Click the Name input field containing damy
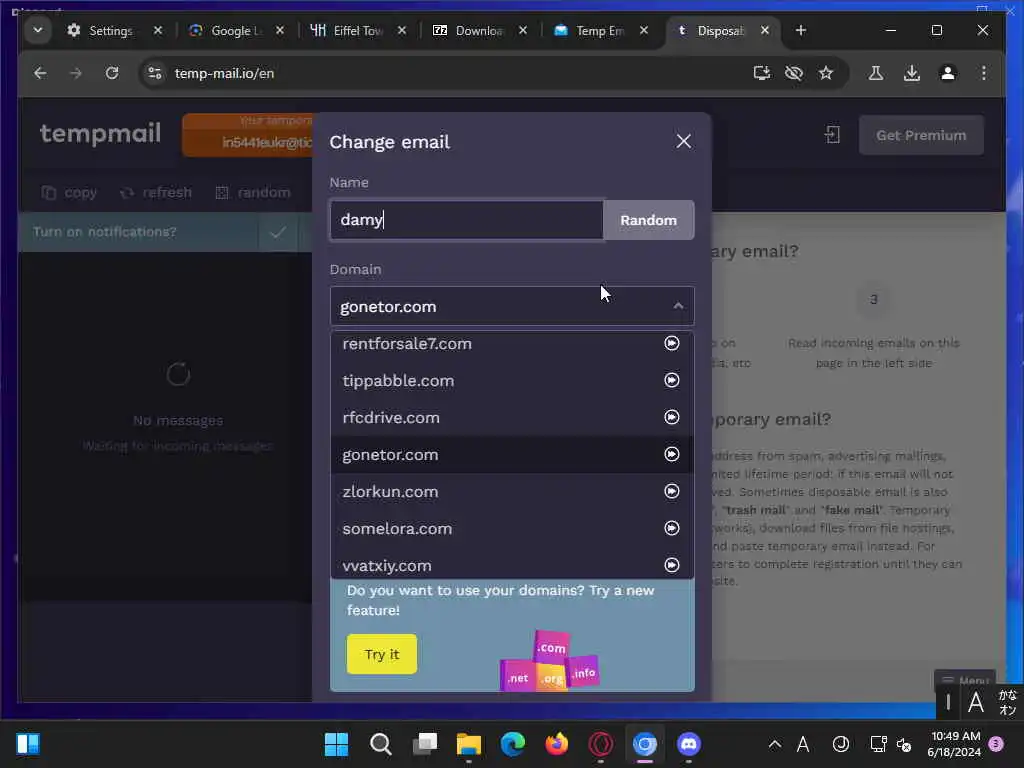 [x=466, y=220]
